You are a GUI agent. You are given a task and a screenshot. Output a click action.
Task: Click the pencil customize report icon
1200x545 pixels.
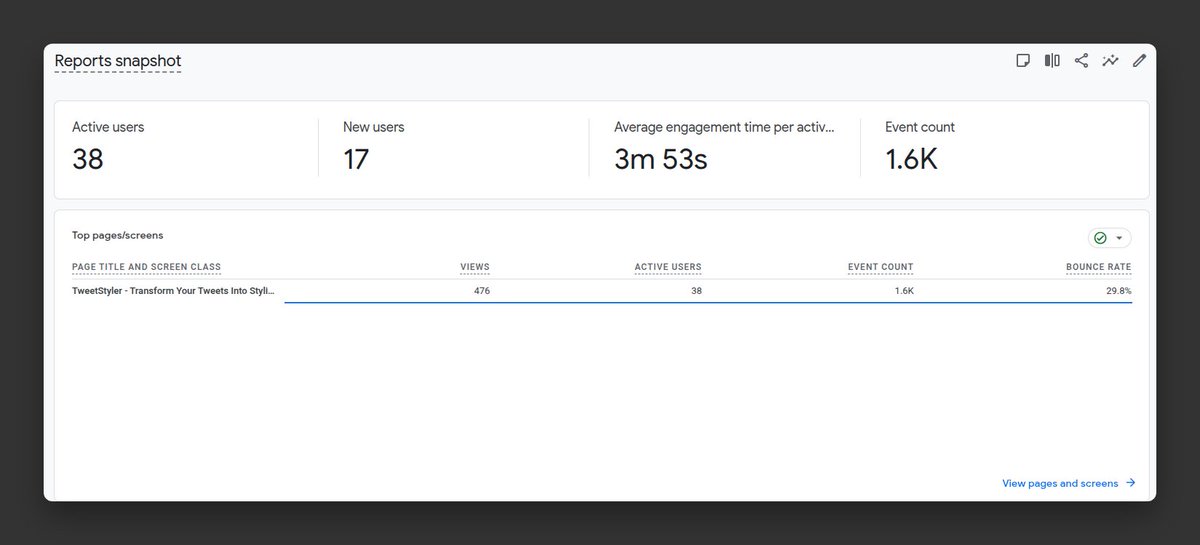(1139, 61)
